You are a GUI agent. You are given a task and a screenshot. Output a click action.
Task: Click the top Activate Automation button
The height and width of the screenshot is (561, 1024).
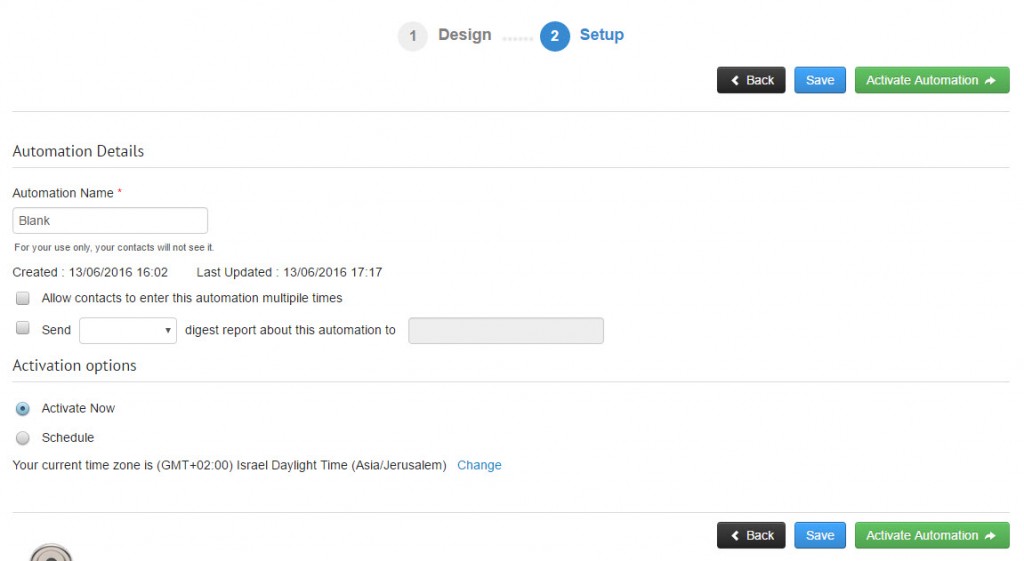pyautogui.click(x=932, y=80)
